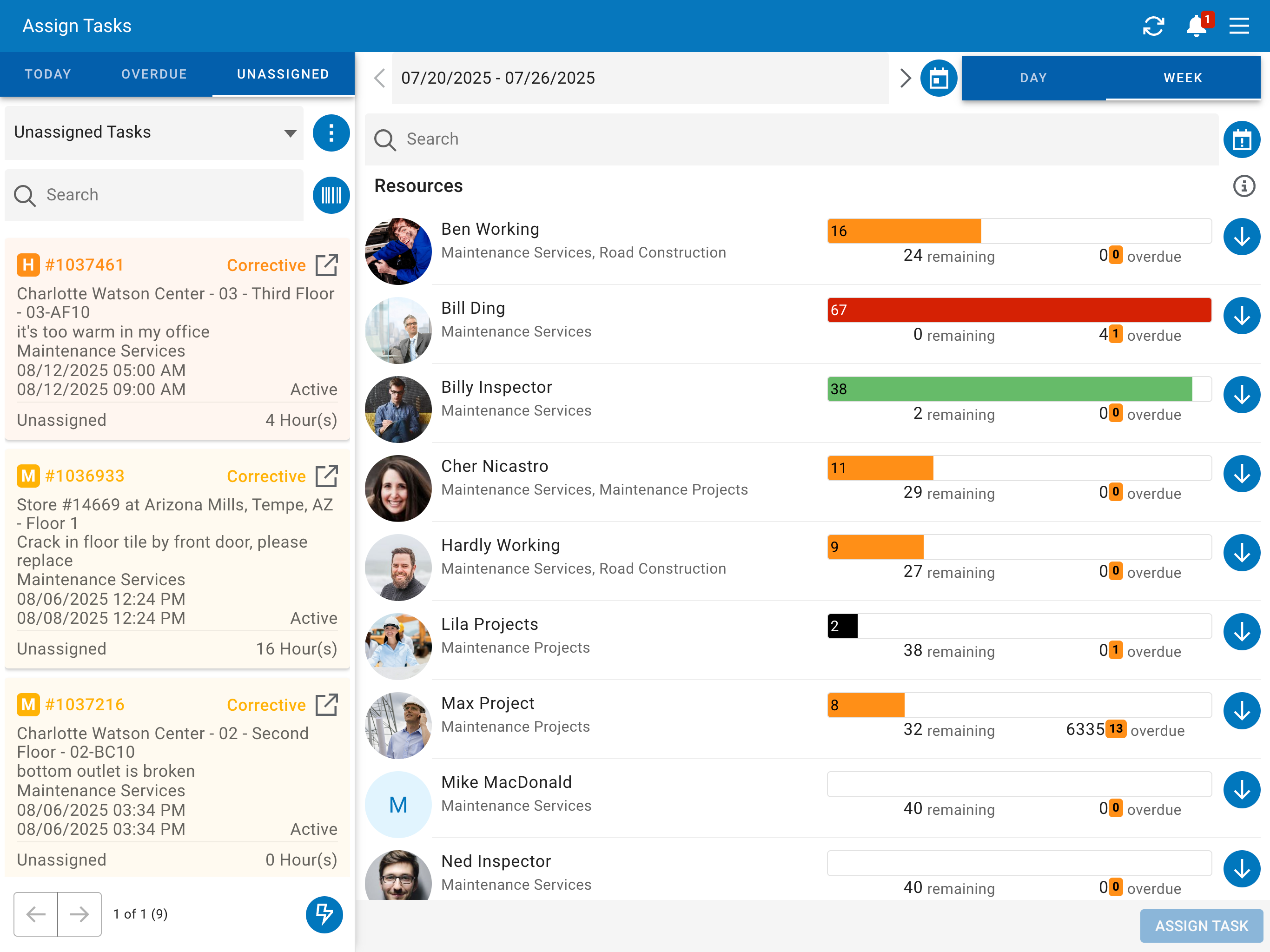Open the date picker calendar icon
Image resolution: width=1270 pixels, height=952 pixels.
click(x=938, y=78)
